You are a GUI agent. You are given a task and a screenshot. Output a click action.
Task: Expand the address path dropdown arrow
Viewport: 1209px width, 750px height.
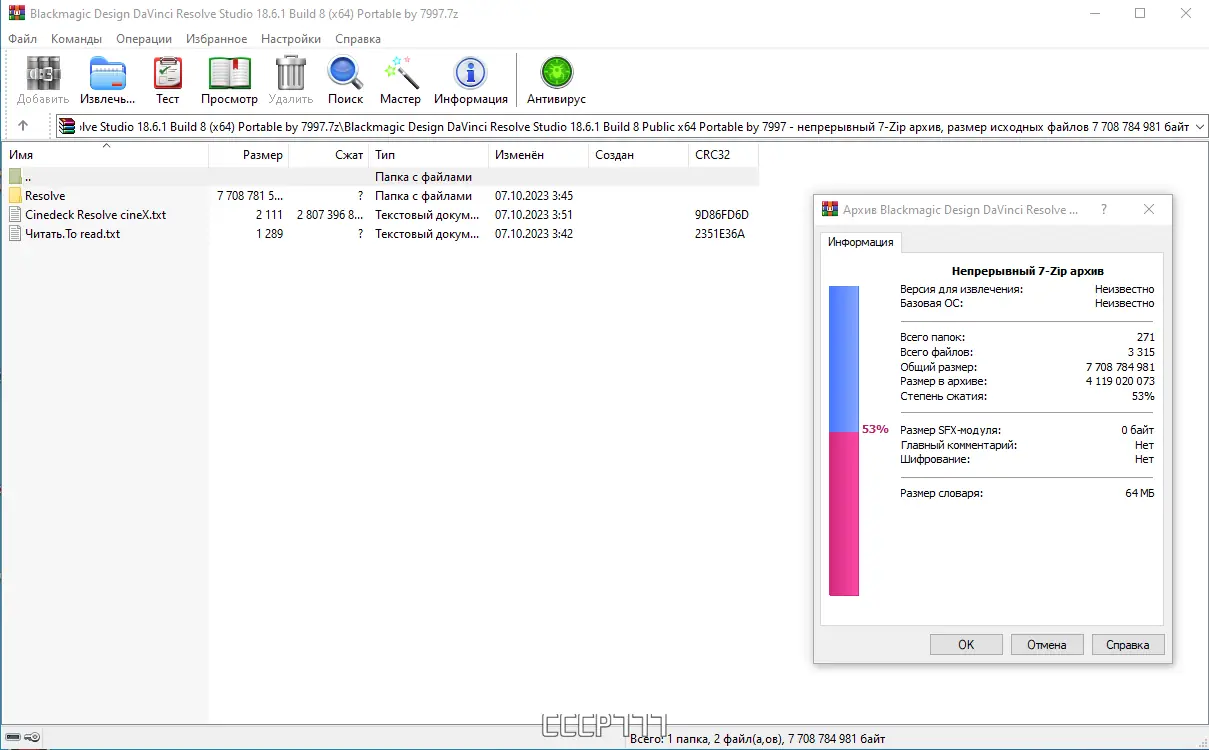click(x=1200, y=126)
